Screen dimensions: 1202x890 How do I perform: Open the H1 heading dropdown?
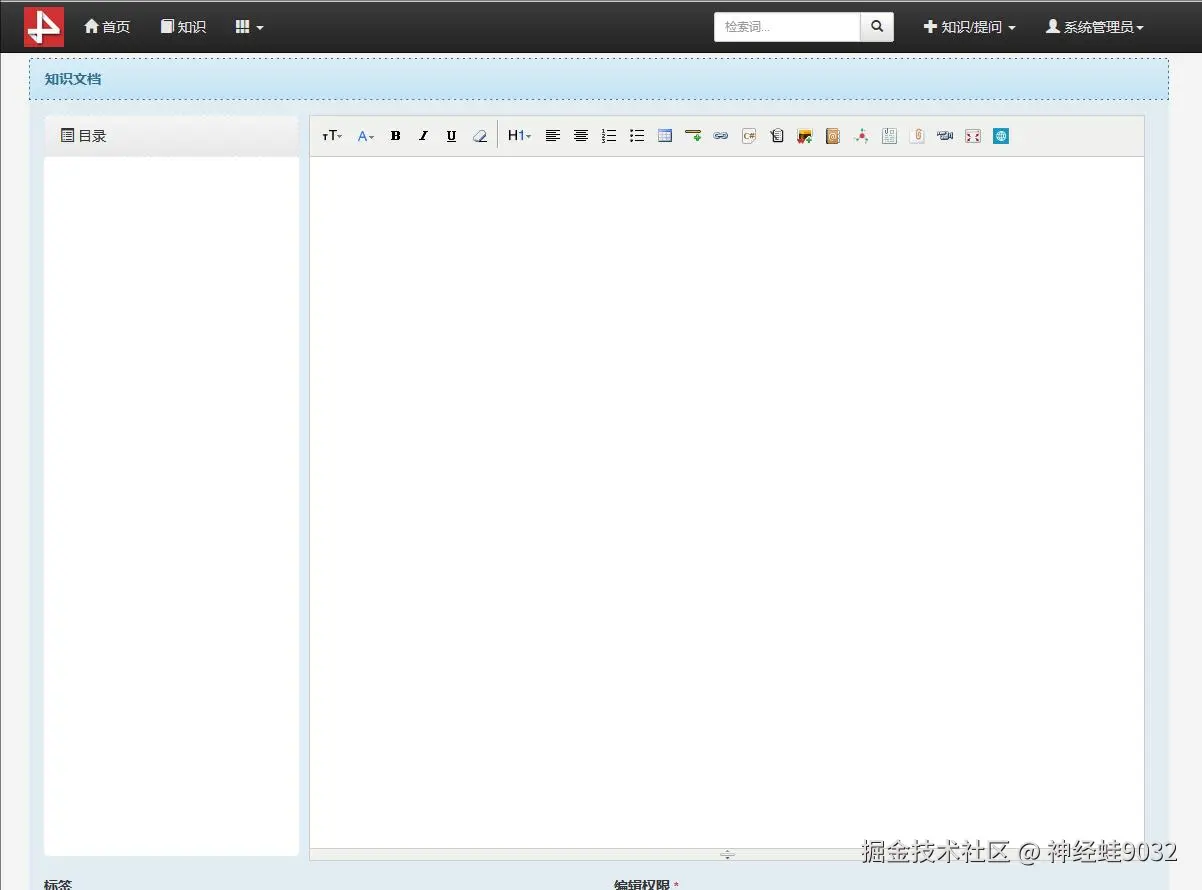tap(519, 136)
